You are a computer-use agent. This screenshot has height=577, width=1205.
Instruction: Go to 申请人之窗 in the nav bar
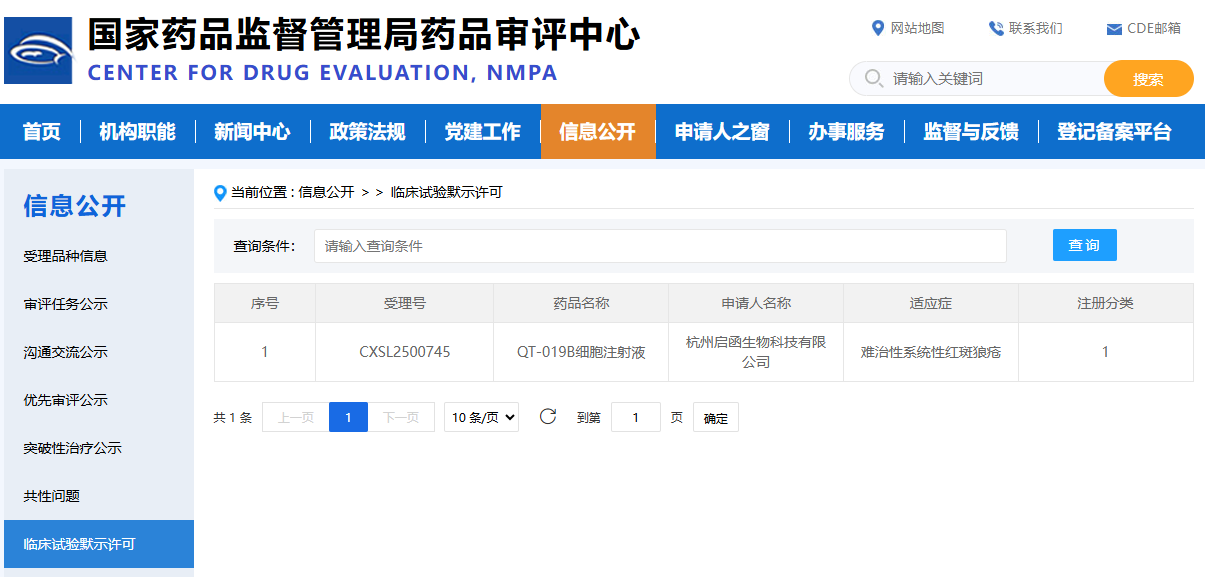click(721, 132)
